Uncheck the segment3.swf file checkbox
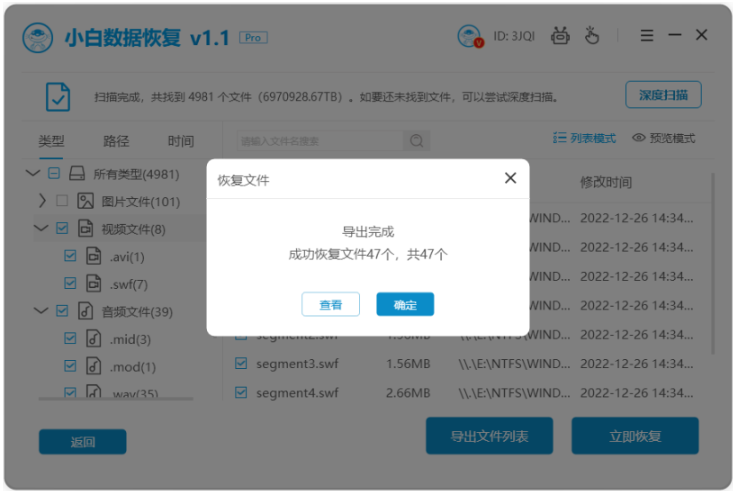 click(241, 364)
